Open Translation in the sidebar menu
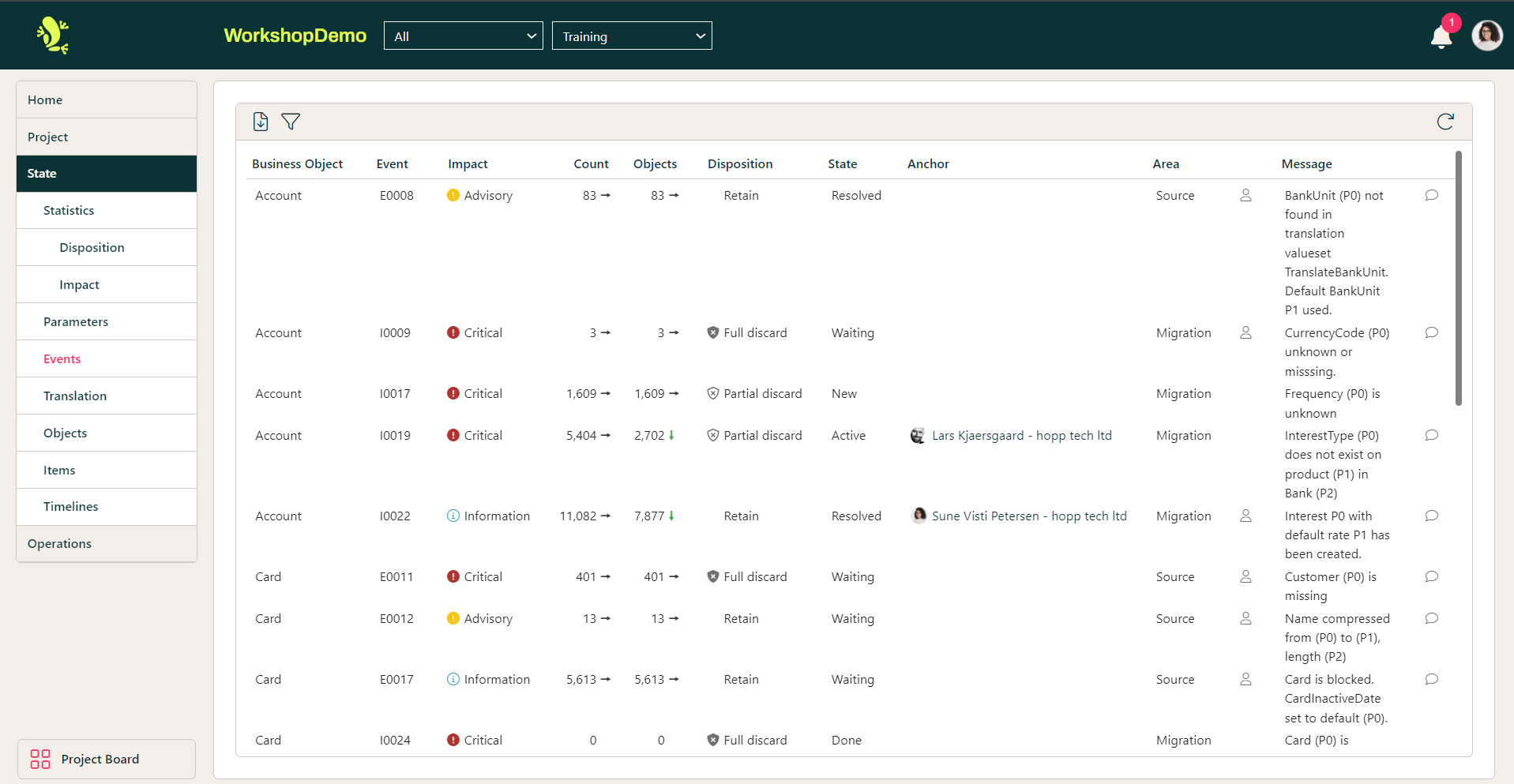1514x784 pixels. 75,396
